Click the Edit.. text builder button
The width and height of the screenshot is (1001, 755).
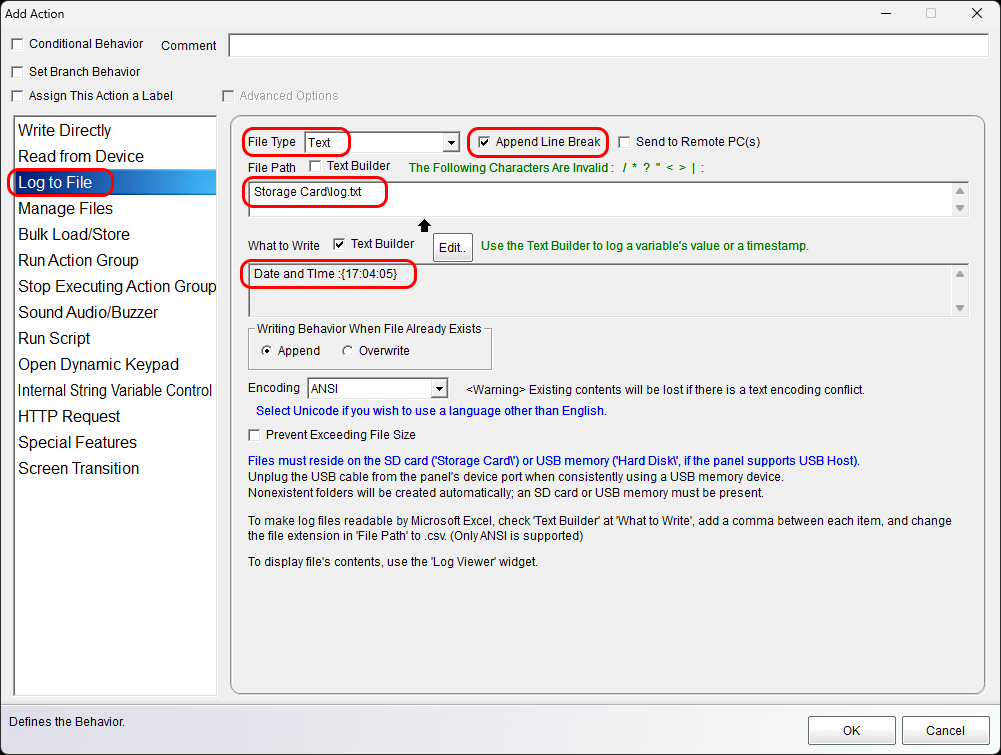[x=453, y=248]
